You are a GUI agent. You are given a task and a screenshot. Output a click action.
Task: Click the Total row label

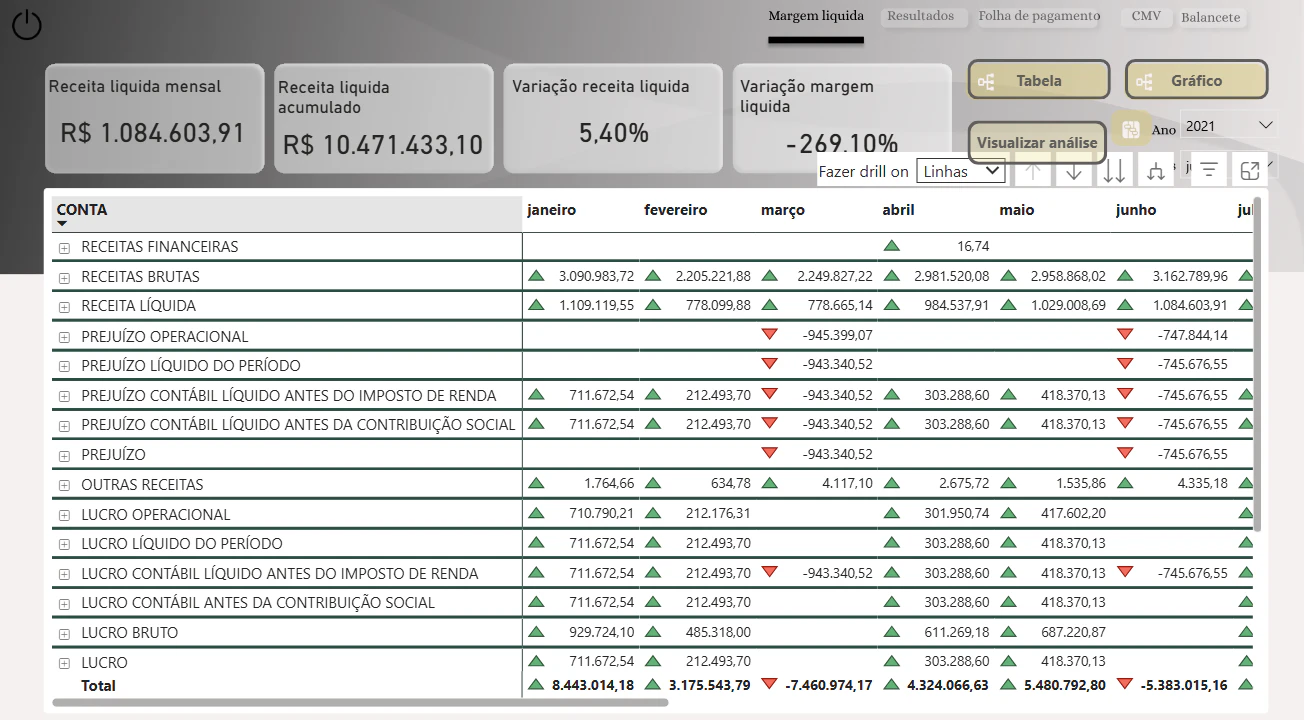click(x=98, y=685)
